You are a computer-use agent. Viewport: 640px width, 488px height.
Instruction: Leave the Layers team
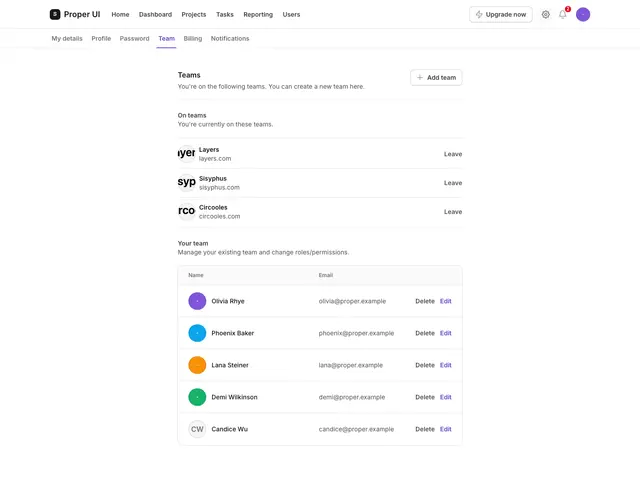point(453,154)
